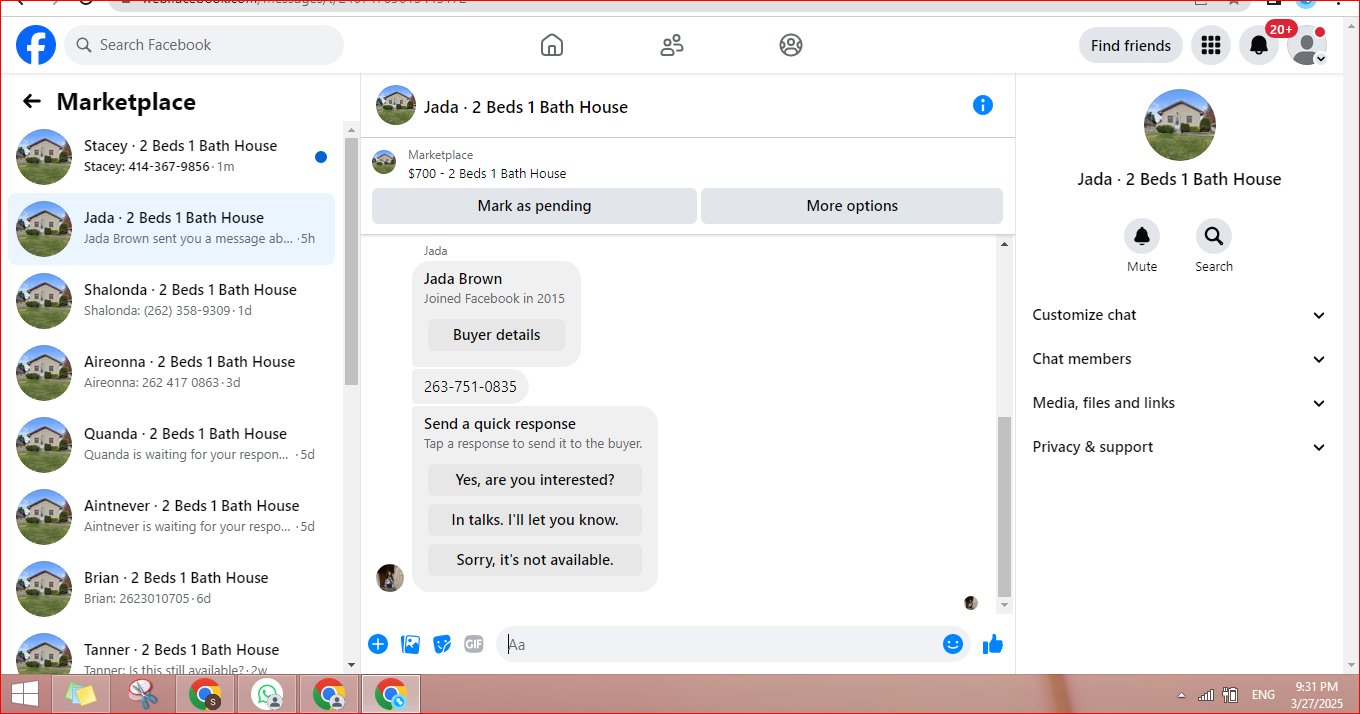
Task: Click the Mute bell icon
Action: point(1142,236)
